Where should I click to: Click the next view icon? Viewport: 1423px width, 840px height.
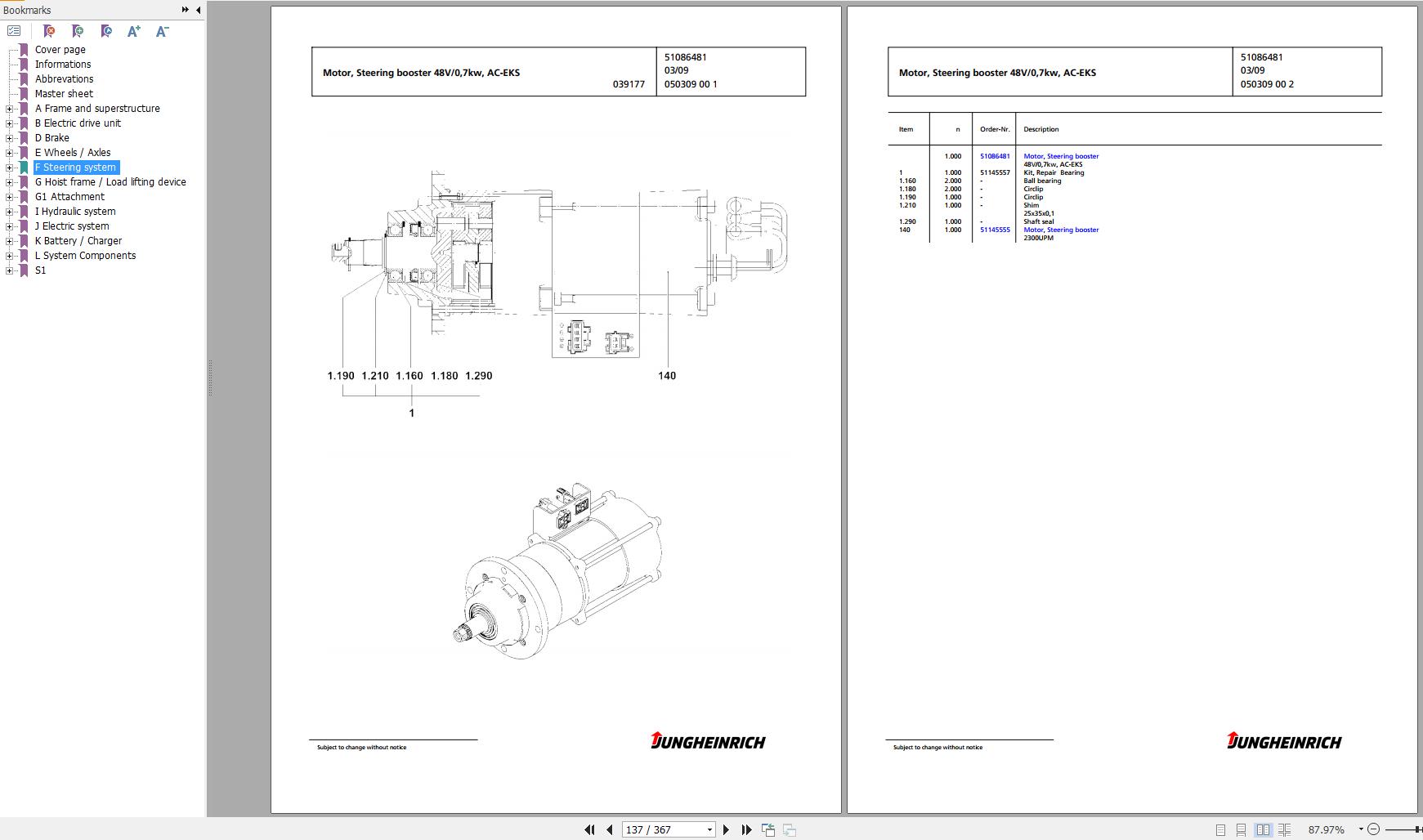pos(790,829)
